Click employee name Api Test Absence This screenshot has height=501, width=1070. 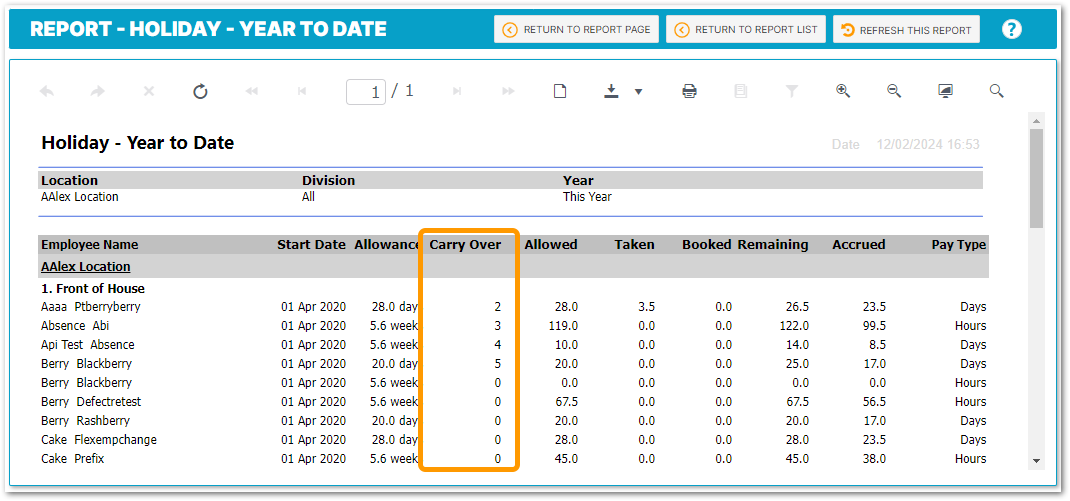87,345
